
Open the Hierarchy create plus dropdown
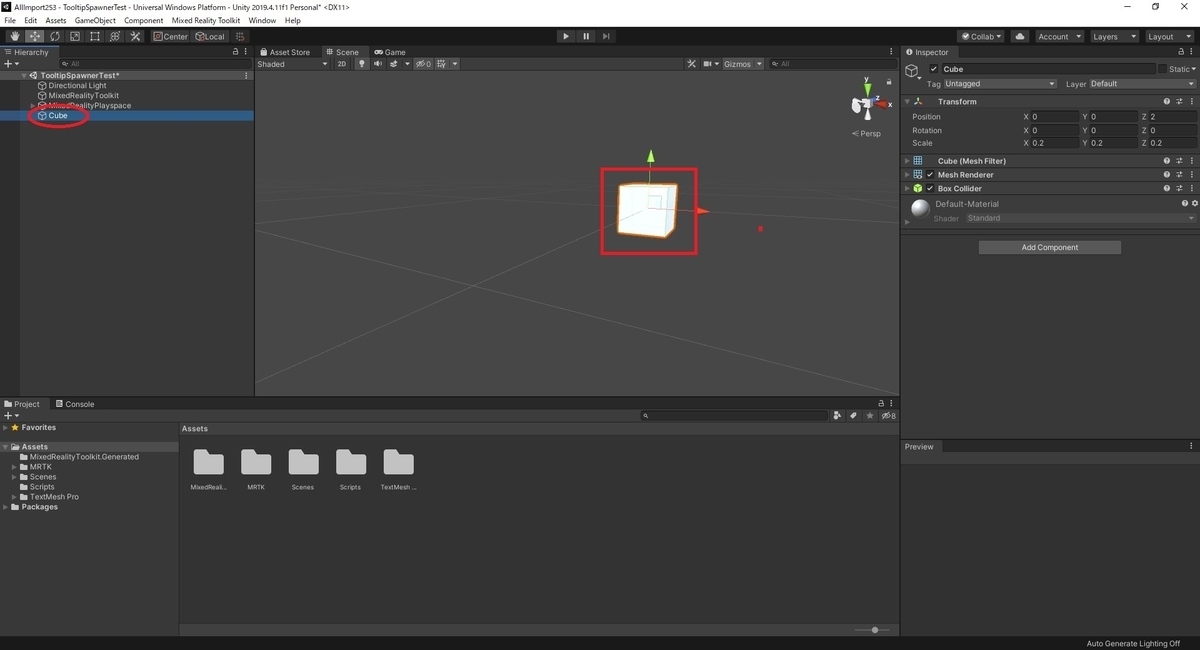[11, 64]
